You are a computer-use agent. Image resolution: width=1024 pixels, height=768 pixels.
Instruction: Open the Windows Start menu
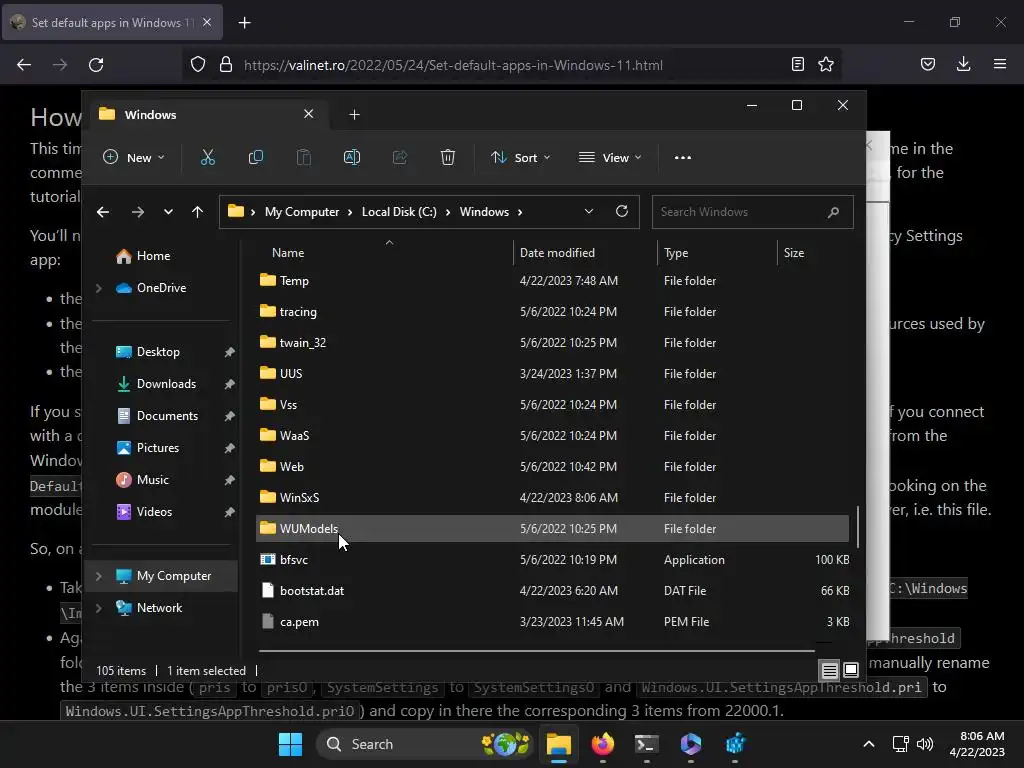pyautogui.click(x=290, y=744)
